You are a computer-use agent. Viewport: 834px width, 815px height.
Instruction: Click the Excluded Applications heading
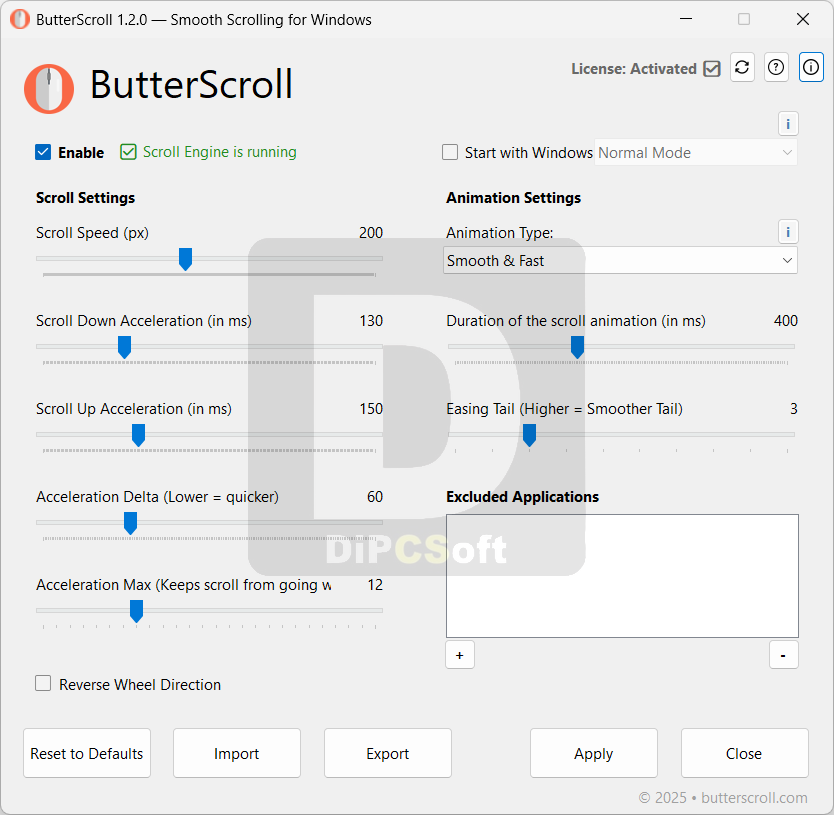(522, 496)
